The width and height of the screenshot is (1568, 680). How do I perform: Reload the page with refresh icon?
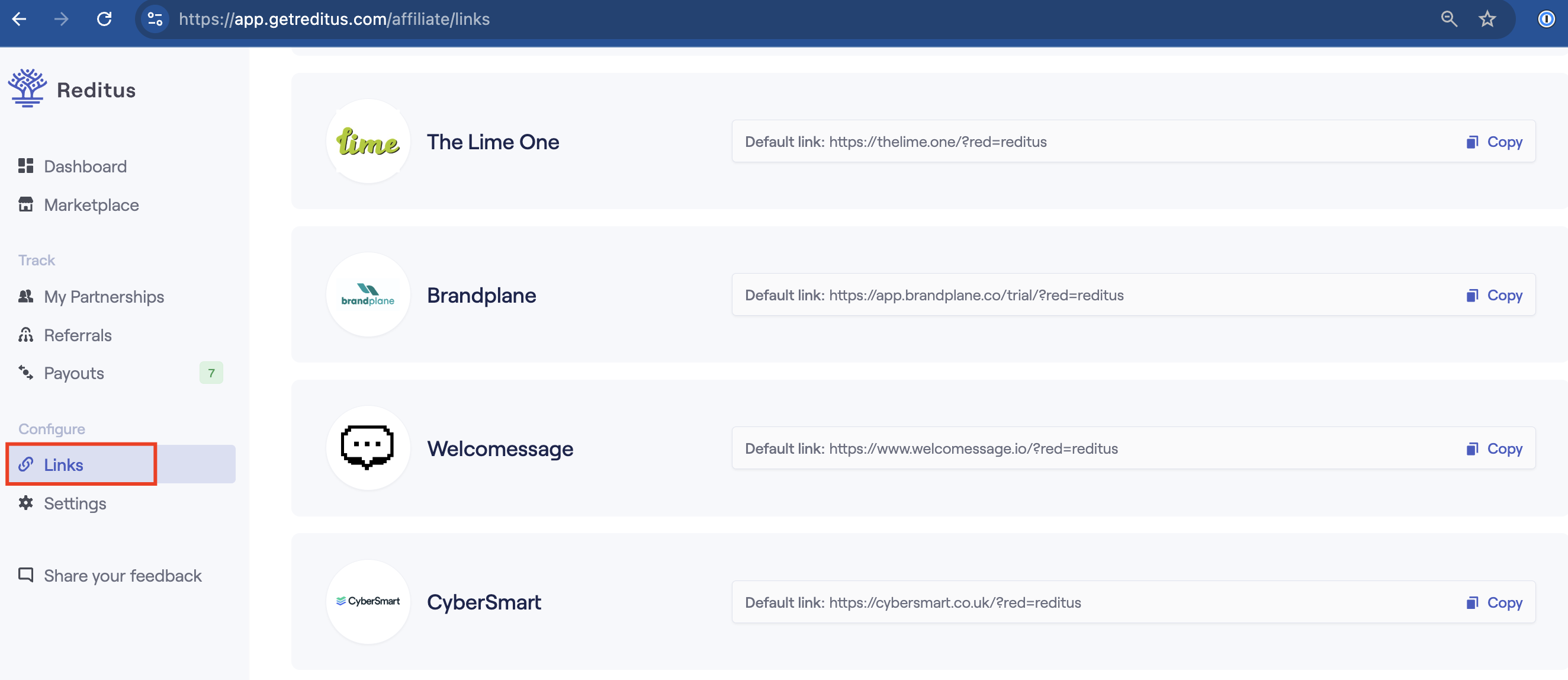click(x=104, y=19)
